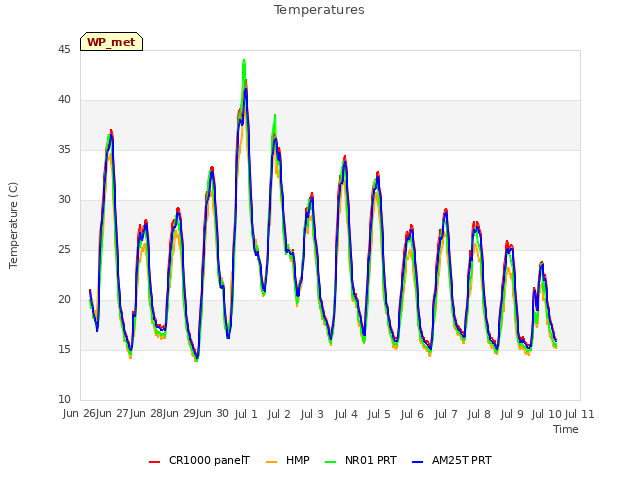Click the Jul 2 x-axis tick label

(x=279, y=414)
